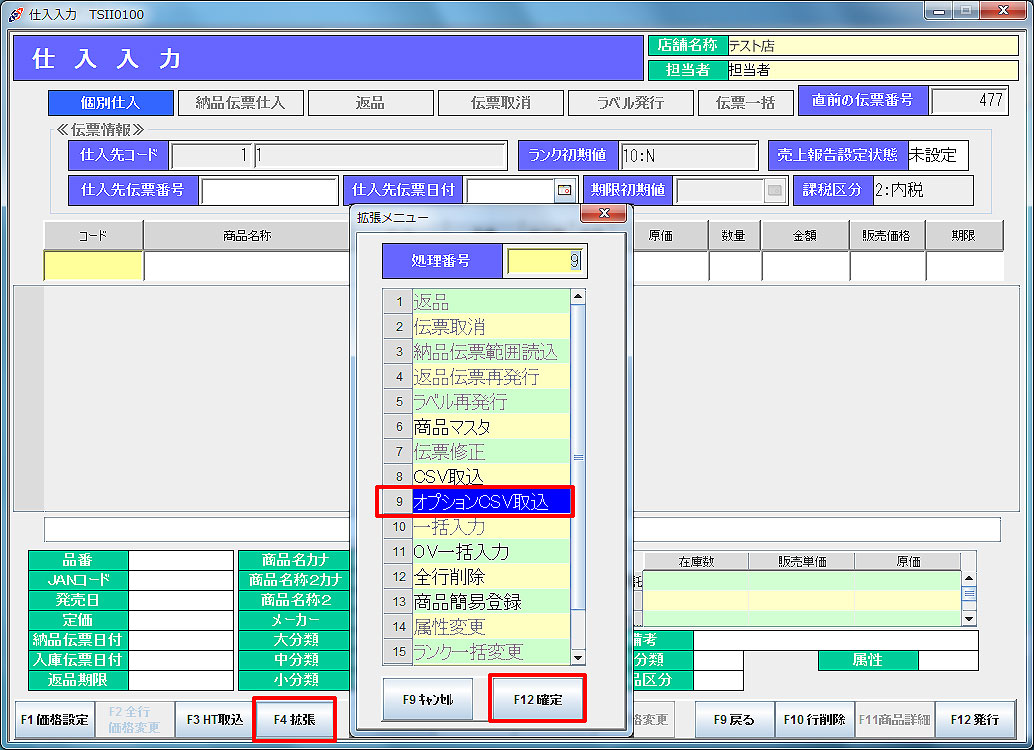Switch to the ラベル発行 tab
The image size is (1034, 750).
630,103
